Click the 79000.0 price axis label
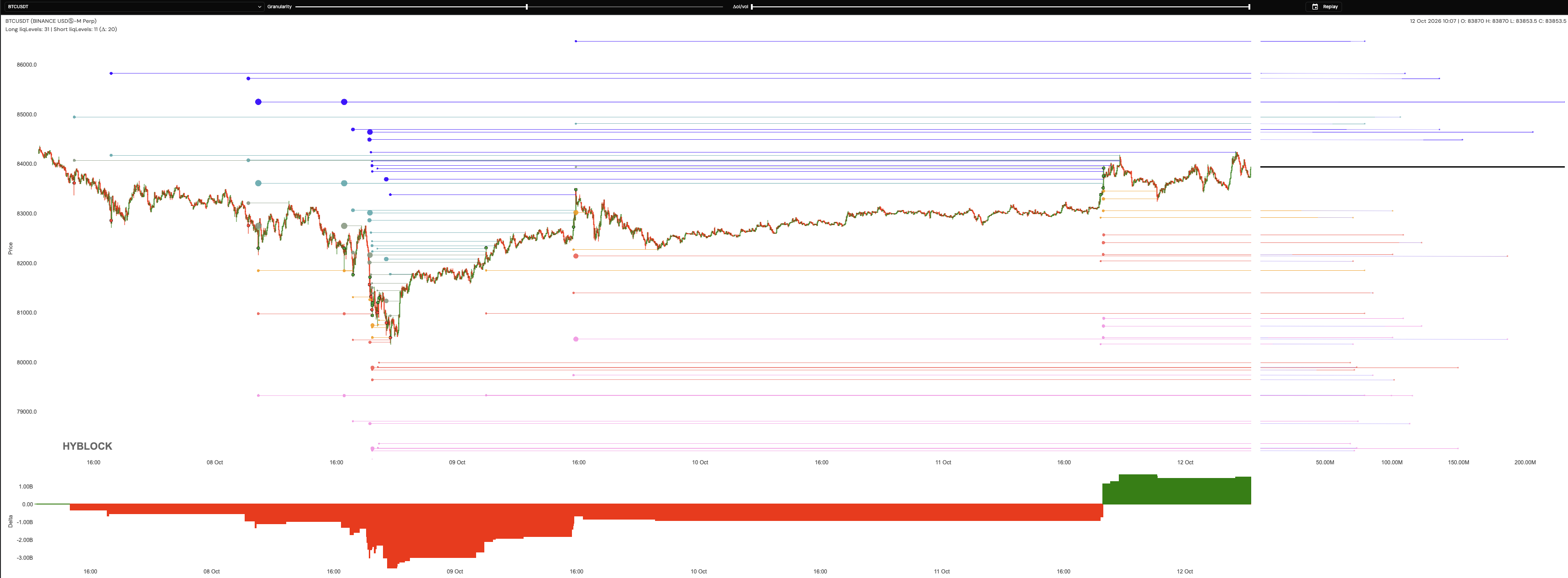The width and height of the screenshot is (1568, 578). tap(26, 412)
